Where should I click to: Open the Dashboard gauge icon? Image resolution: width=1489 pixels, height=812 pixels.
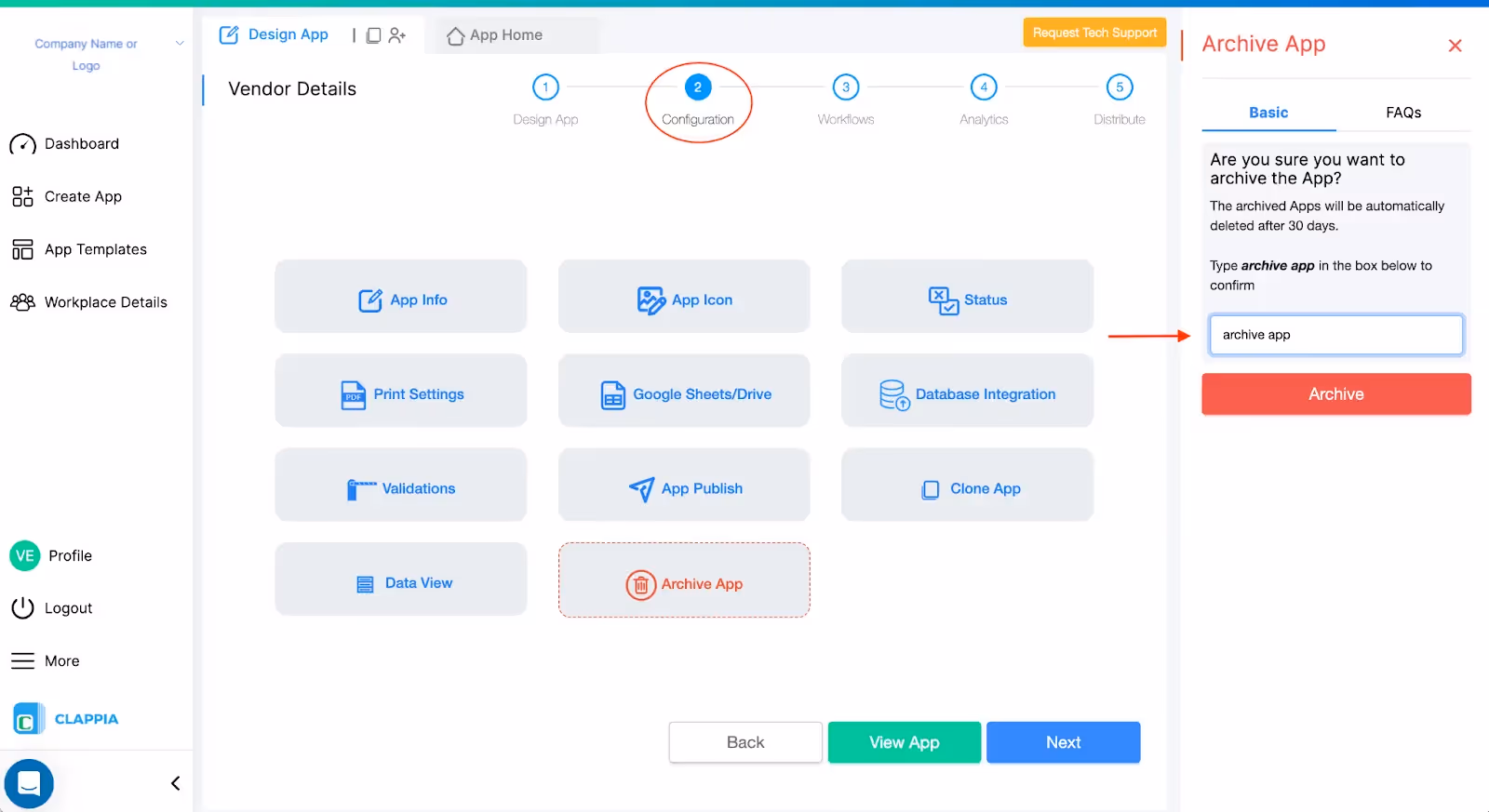click(22, 144)
